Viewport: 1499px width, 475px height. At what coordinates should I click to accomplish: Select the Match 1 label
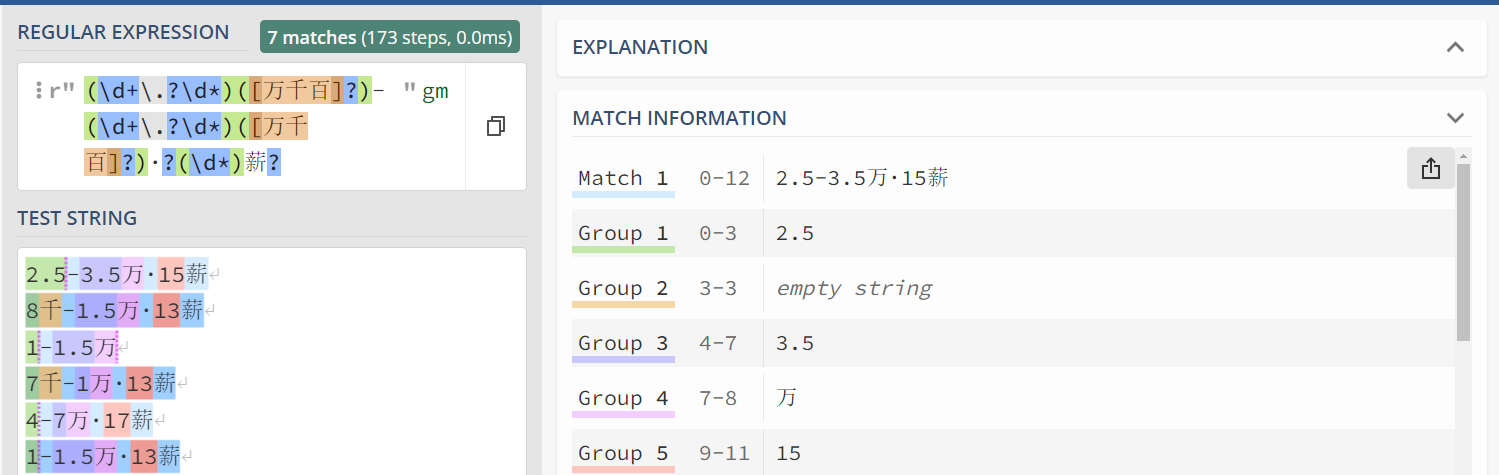pyautogui.click(x=623, y=178)
